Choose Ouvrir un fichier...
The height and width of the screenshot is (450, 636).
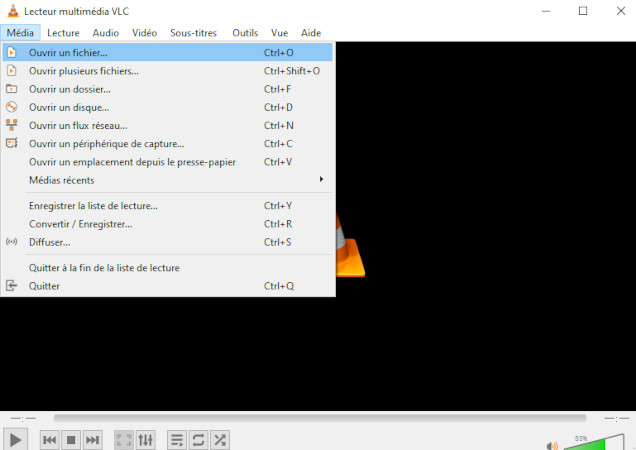[168, 53]
